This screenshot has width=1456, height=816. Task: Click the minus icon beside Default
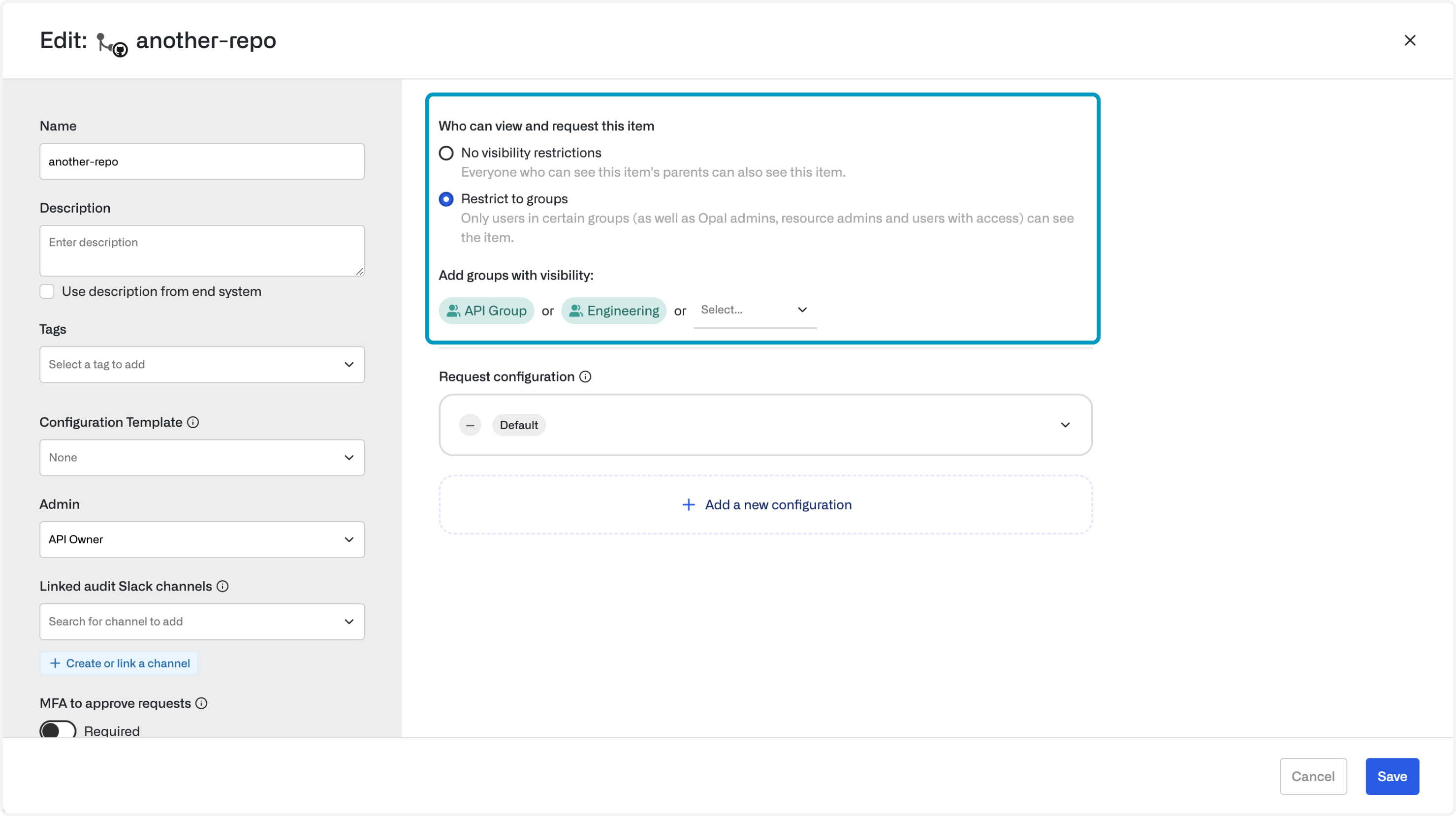click(x=470, y=425)
